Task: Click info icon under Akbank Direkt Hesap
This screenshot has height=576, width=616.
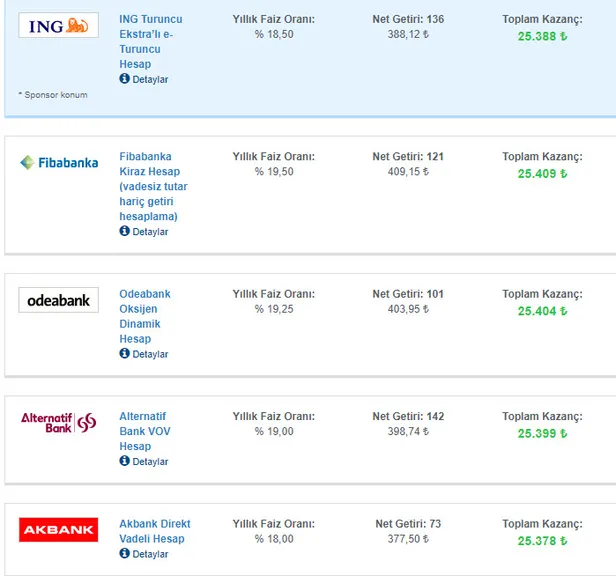Action: click(125, 554)
